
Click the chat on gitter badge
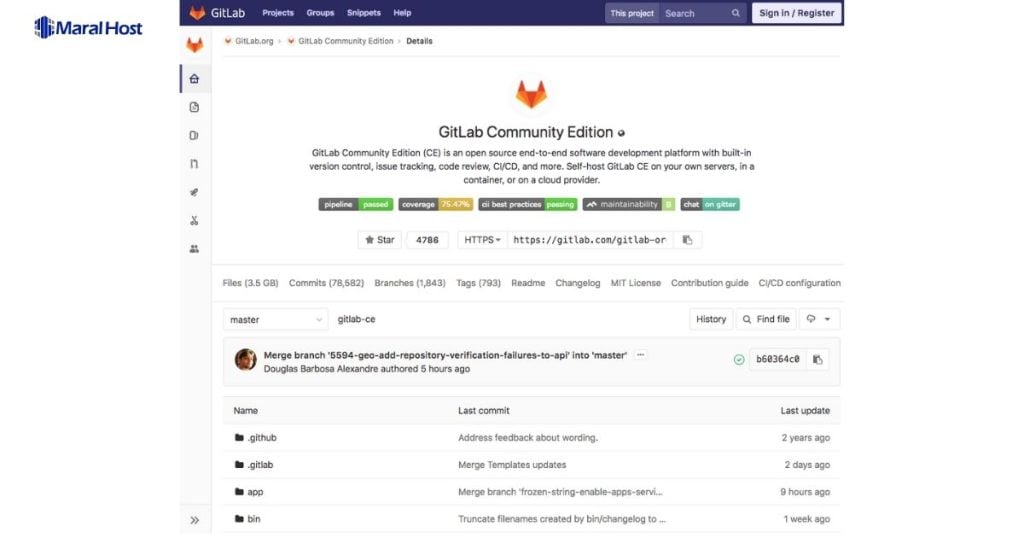[710, 204]
